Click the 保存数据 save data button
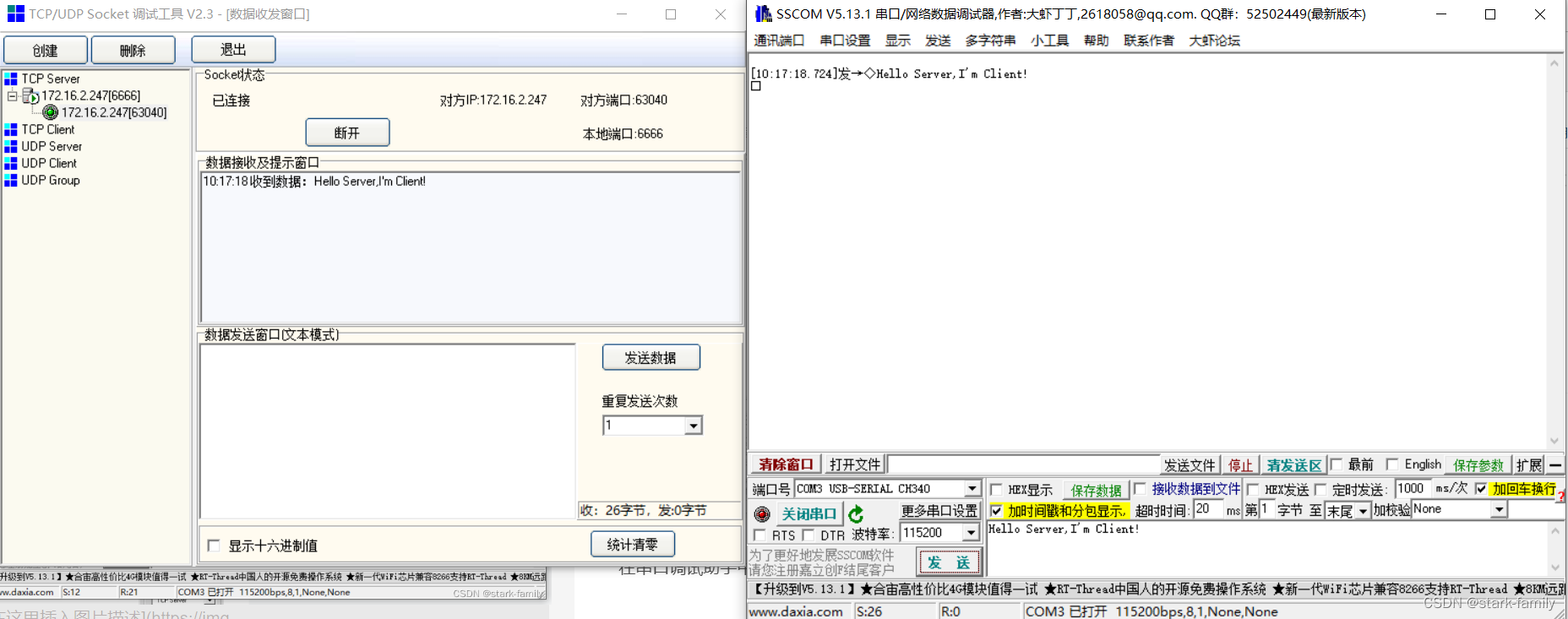 (1097, 490)
